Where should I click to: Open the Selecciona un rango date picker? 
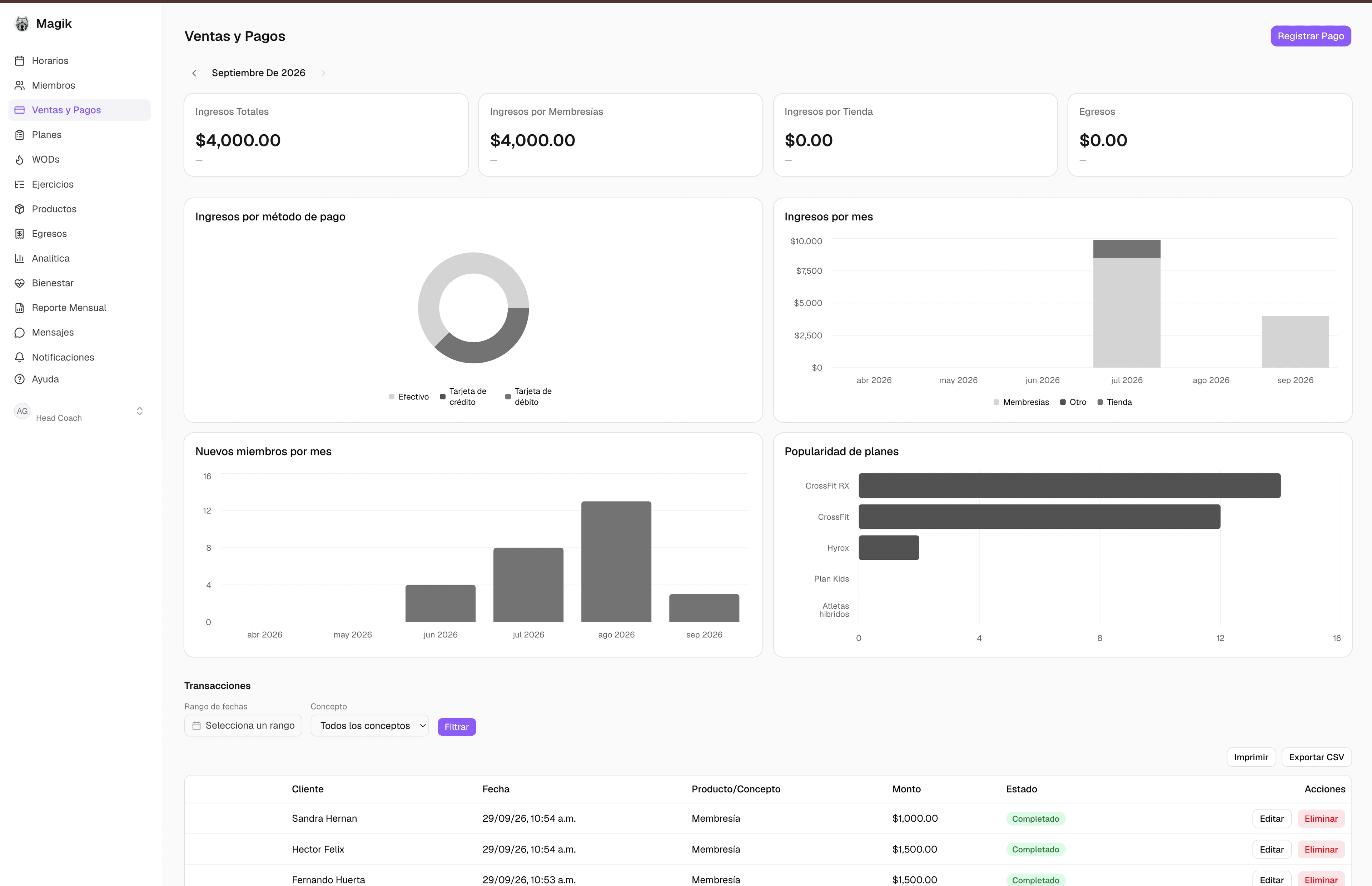(243, 726)
